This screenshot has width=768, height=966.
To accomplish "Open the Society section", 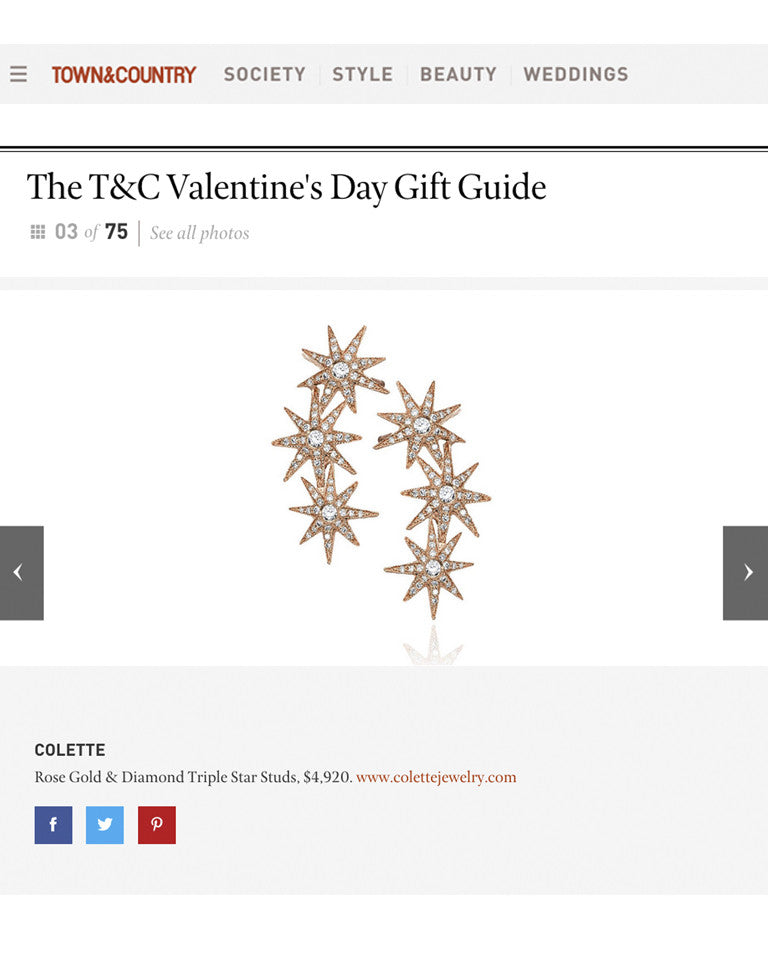I will coord(264,75).
